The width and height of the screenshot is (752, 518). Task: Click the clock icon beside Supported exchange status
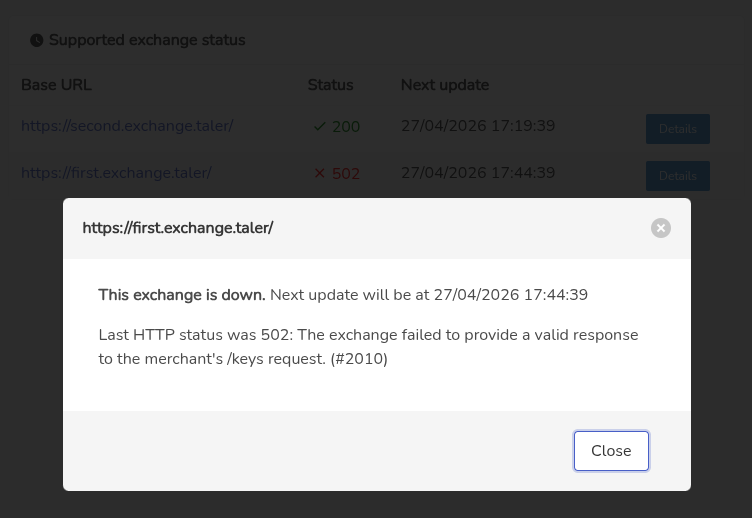[37, 41]
